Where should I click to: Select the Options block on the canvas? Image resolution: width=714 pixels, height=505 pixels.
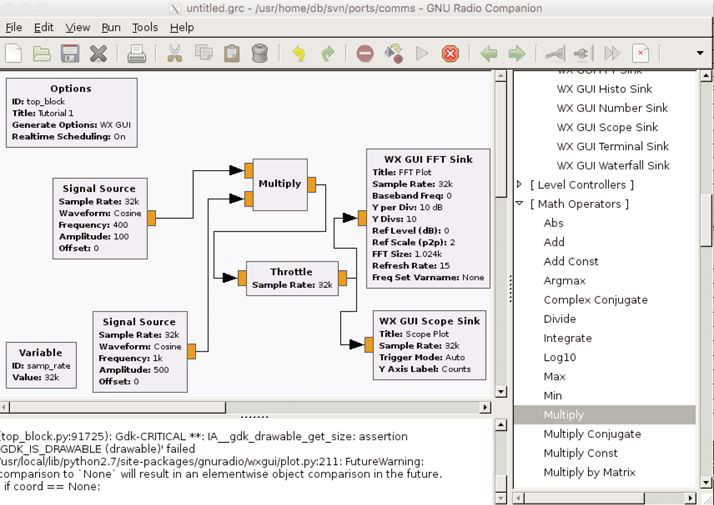click(71, 112)
